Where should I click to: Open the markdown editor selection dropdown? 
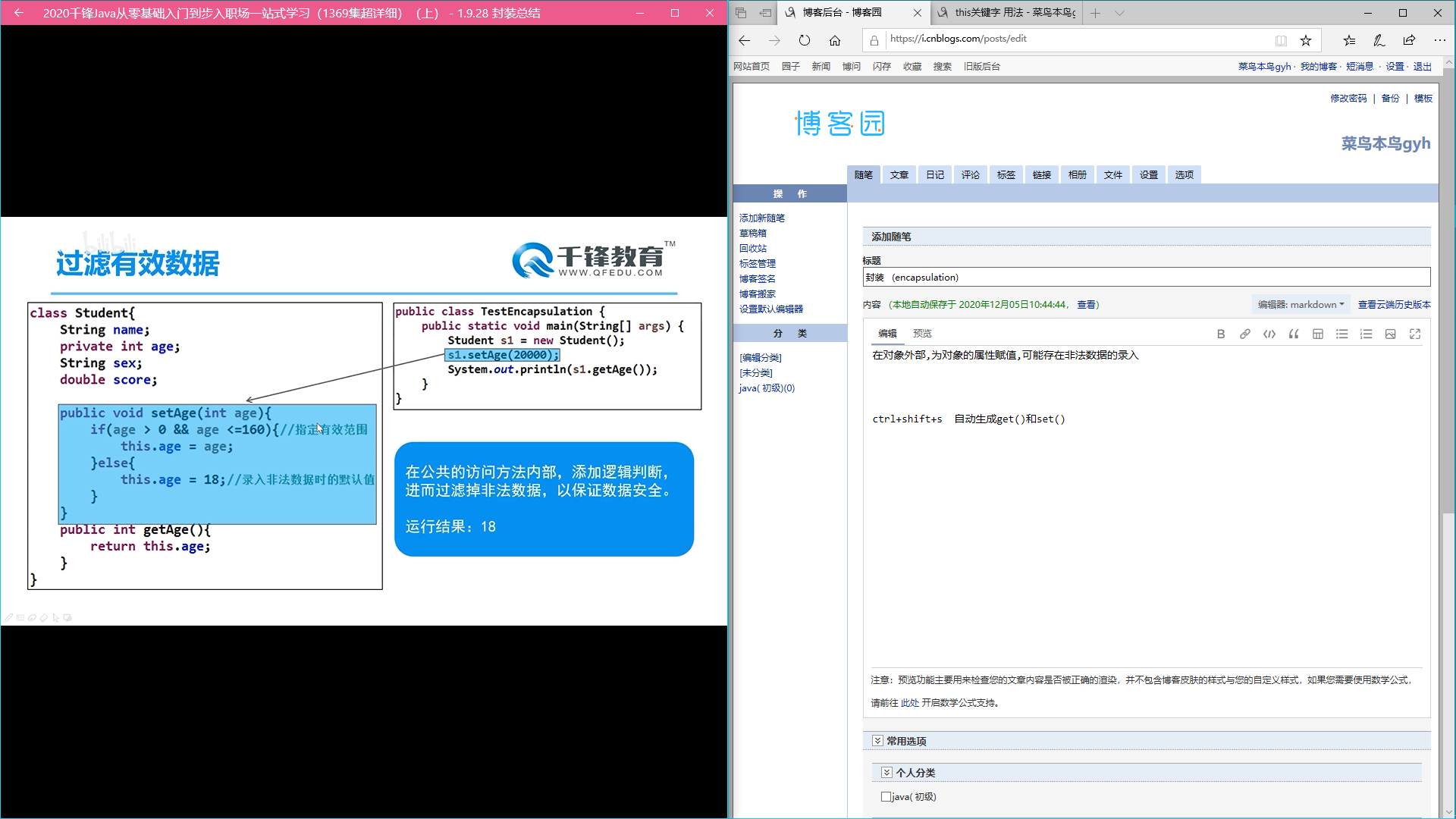point(1301,305)
